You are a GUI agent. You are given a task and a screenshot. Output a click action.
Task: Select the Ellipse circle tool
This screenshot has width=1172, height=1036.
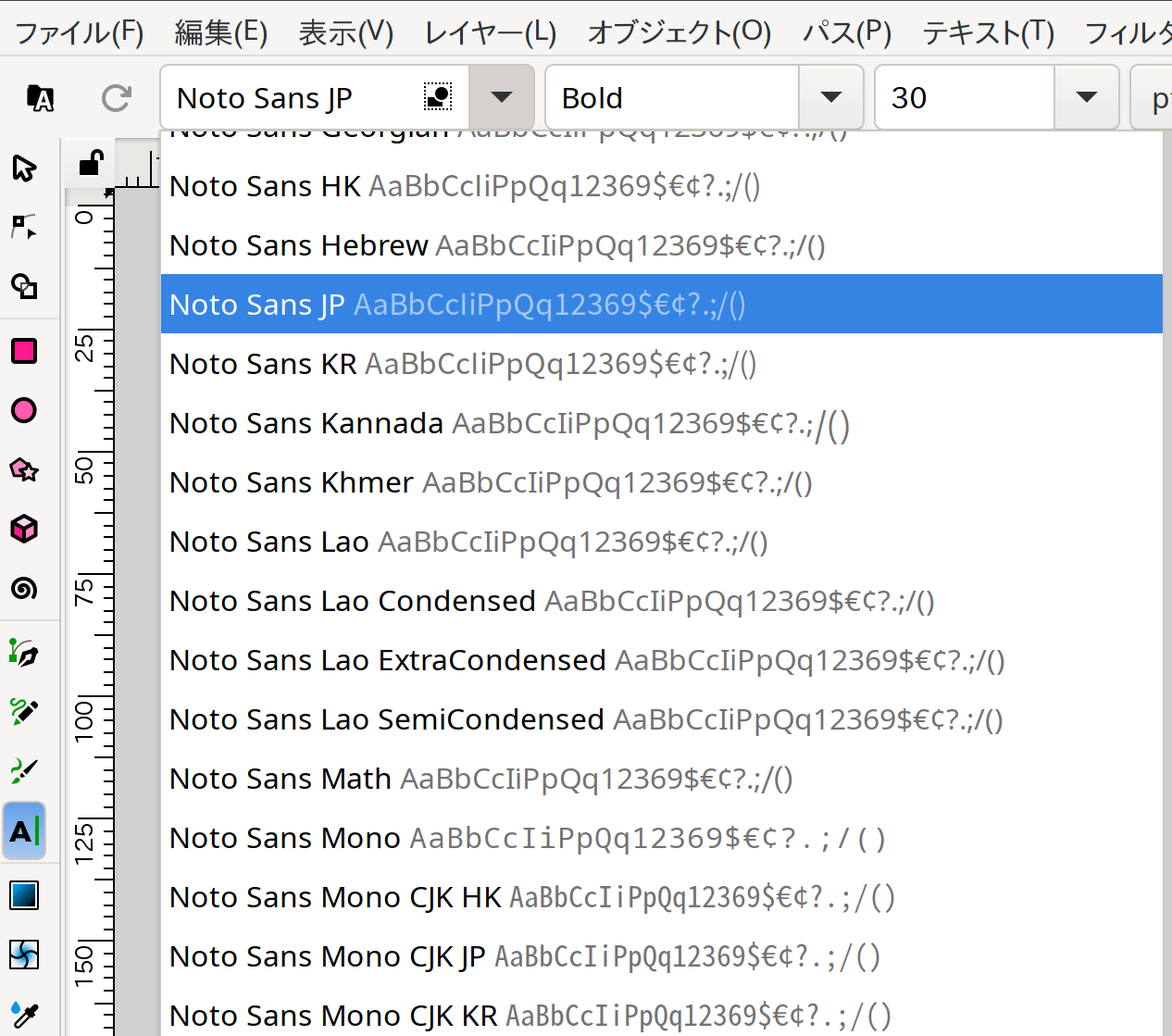[x=24, y=410]
